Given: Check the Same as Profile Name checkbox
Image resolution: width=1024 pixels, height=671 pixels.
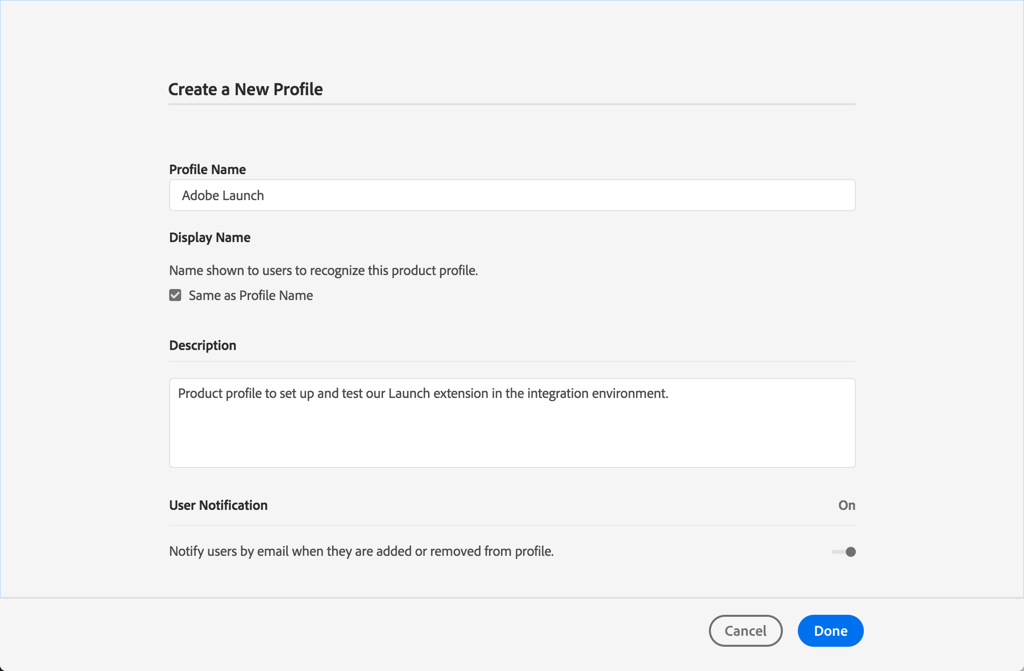Looking at the screenshot, I should [x=175, y=295].
